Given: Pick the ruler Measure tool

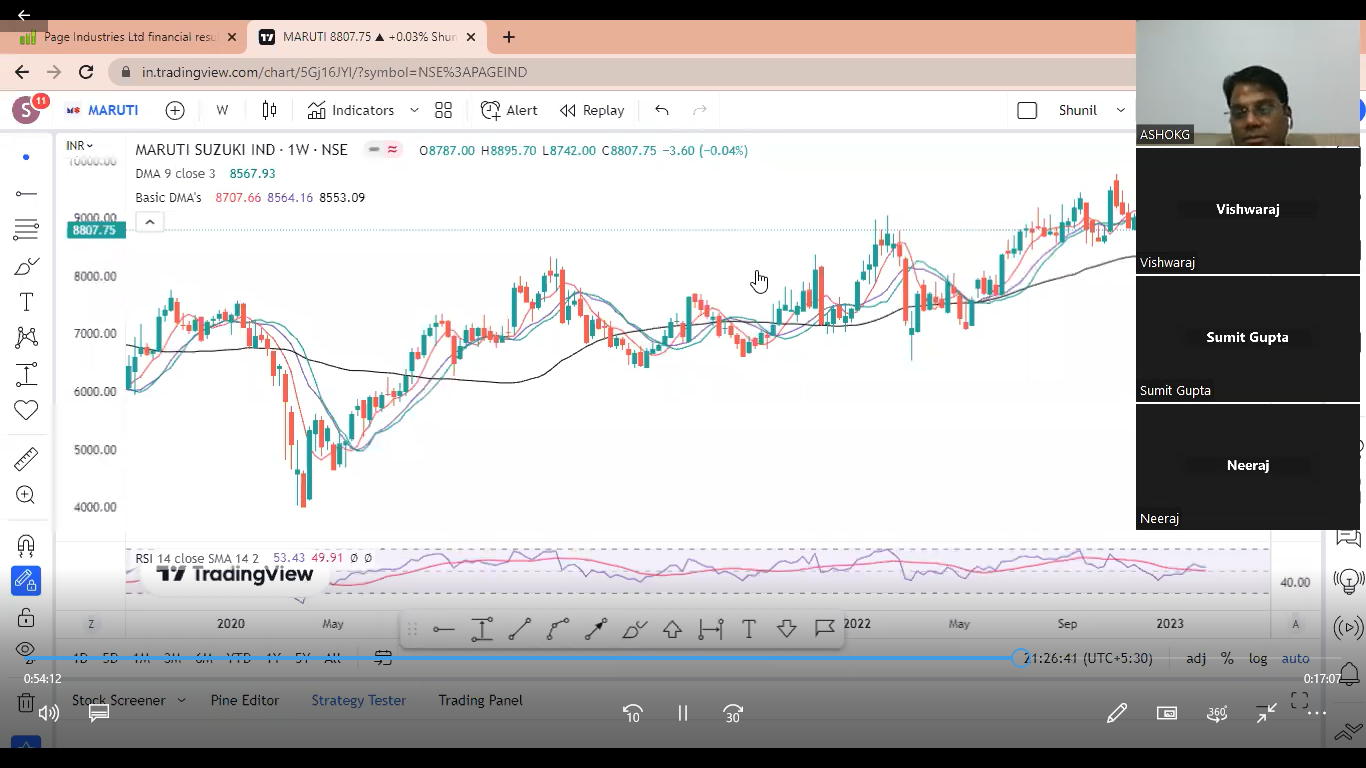Looking at the screenshot, I should pos(26,459).
